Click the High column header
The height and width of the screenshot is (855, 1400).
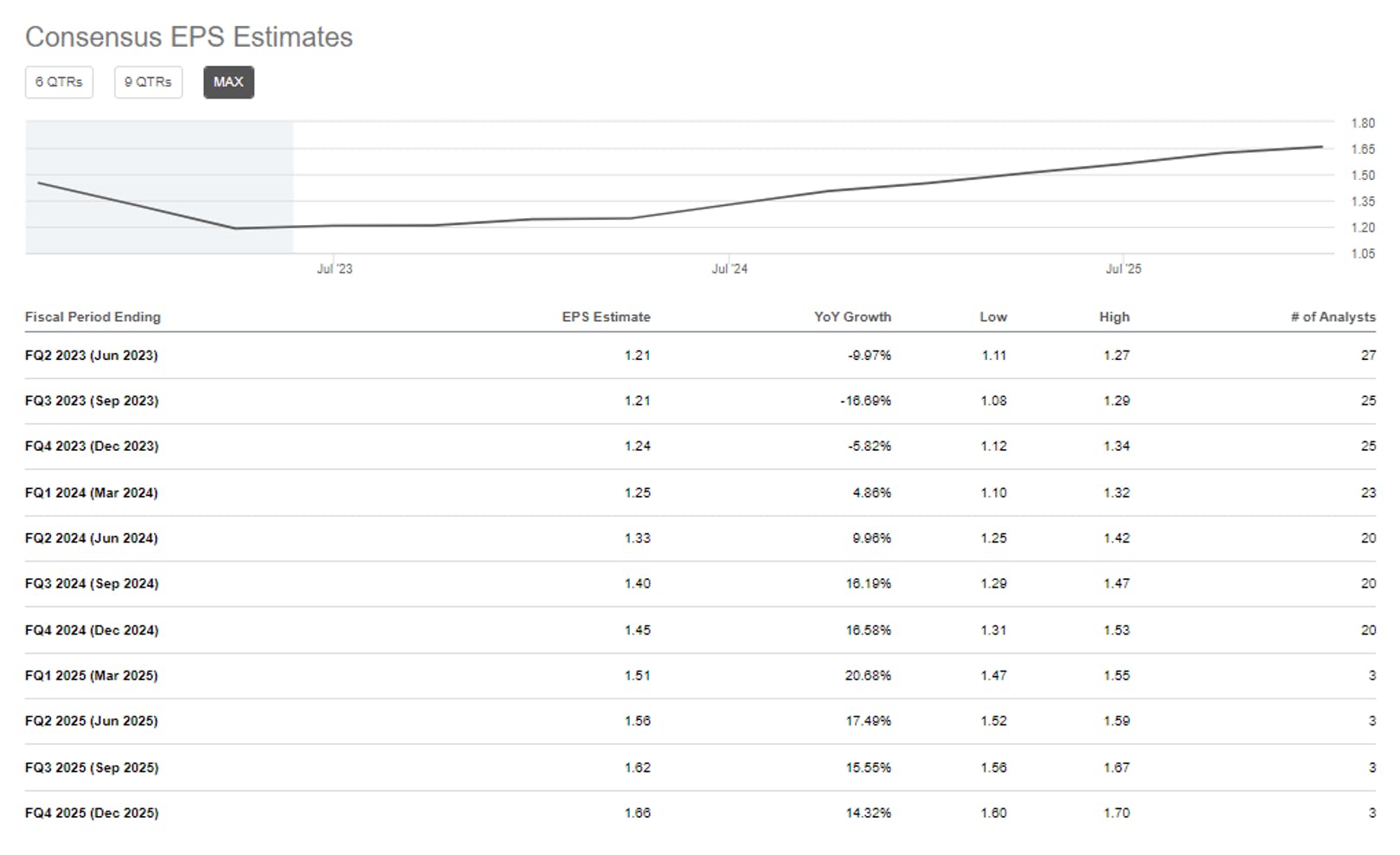[1114, 317]
